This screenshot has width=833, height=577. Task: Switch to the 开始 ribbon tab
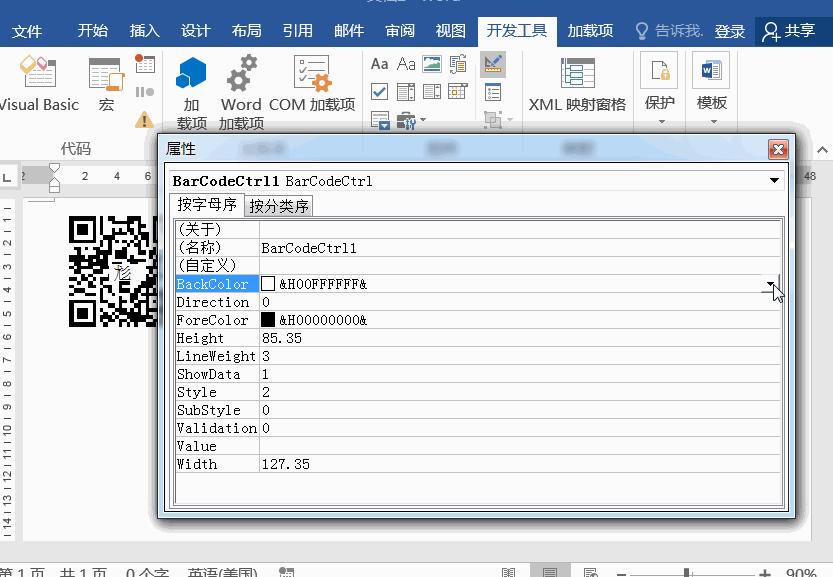pos(92,31)
